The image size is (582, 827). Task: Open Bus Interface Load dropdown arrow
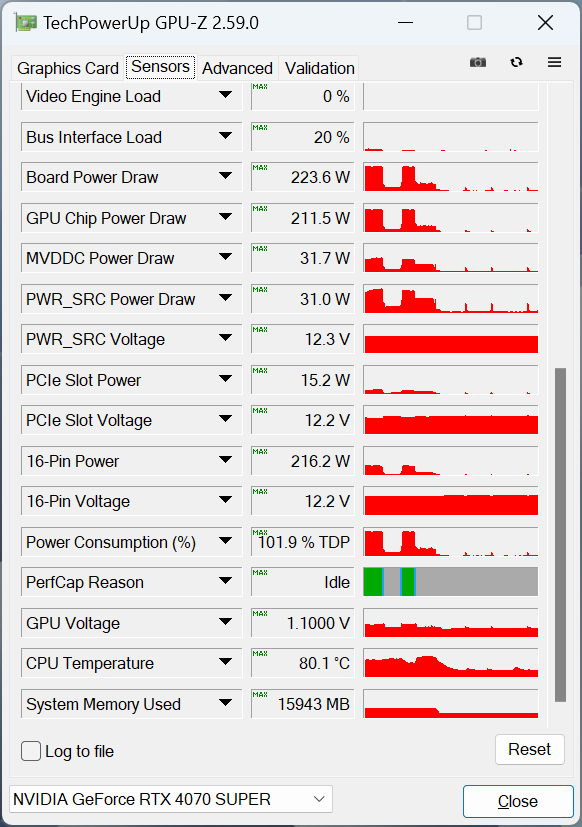click(225, 136)
